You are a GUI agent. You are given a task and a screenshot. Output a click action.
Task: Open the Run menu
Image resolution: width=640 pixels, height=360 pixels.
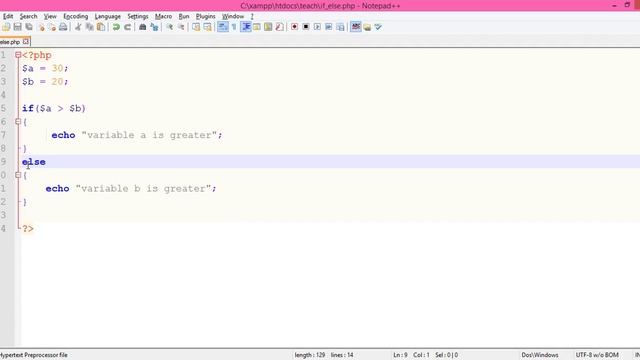point(184,16)
